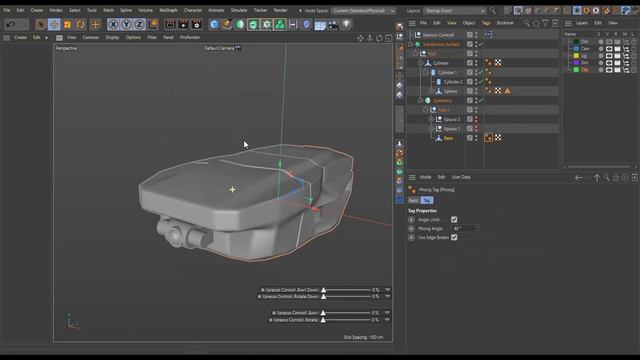
Task: Click the Extrude generator icon
Action: [x=253, y=24]
